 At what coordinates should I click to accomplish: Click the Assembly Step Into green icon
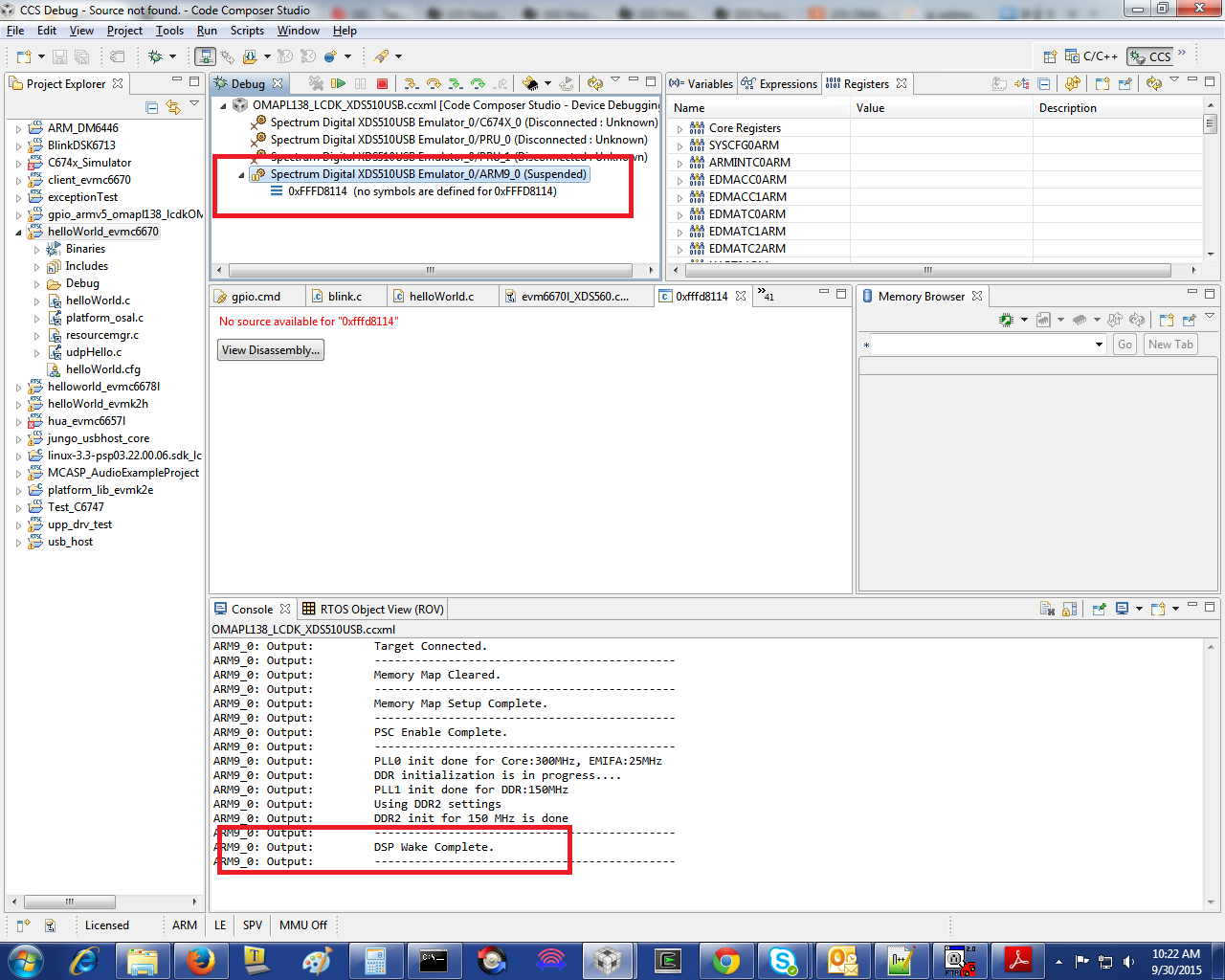[456, 84]
